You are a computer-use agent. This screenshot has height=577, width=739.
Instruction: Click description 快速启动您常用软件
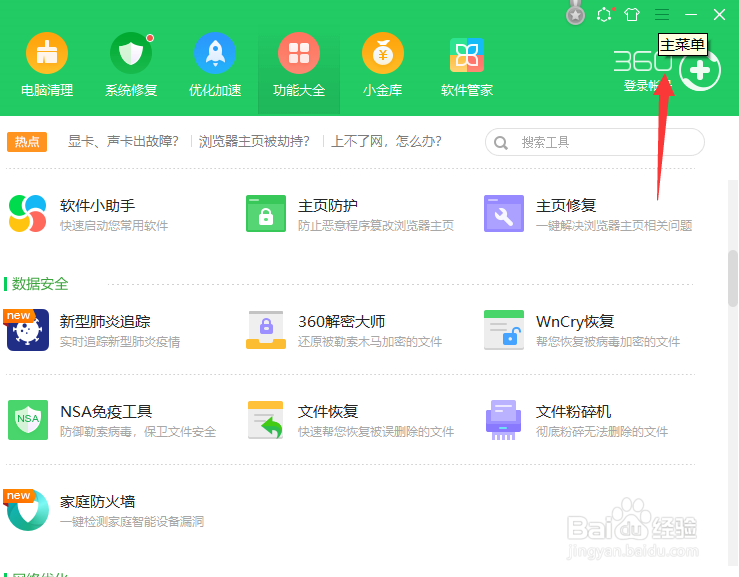pyautogui.click(x=114, y=226)
